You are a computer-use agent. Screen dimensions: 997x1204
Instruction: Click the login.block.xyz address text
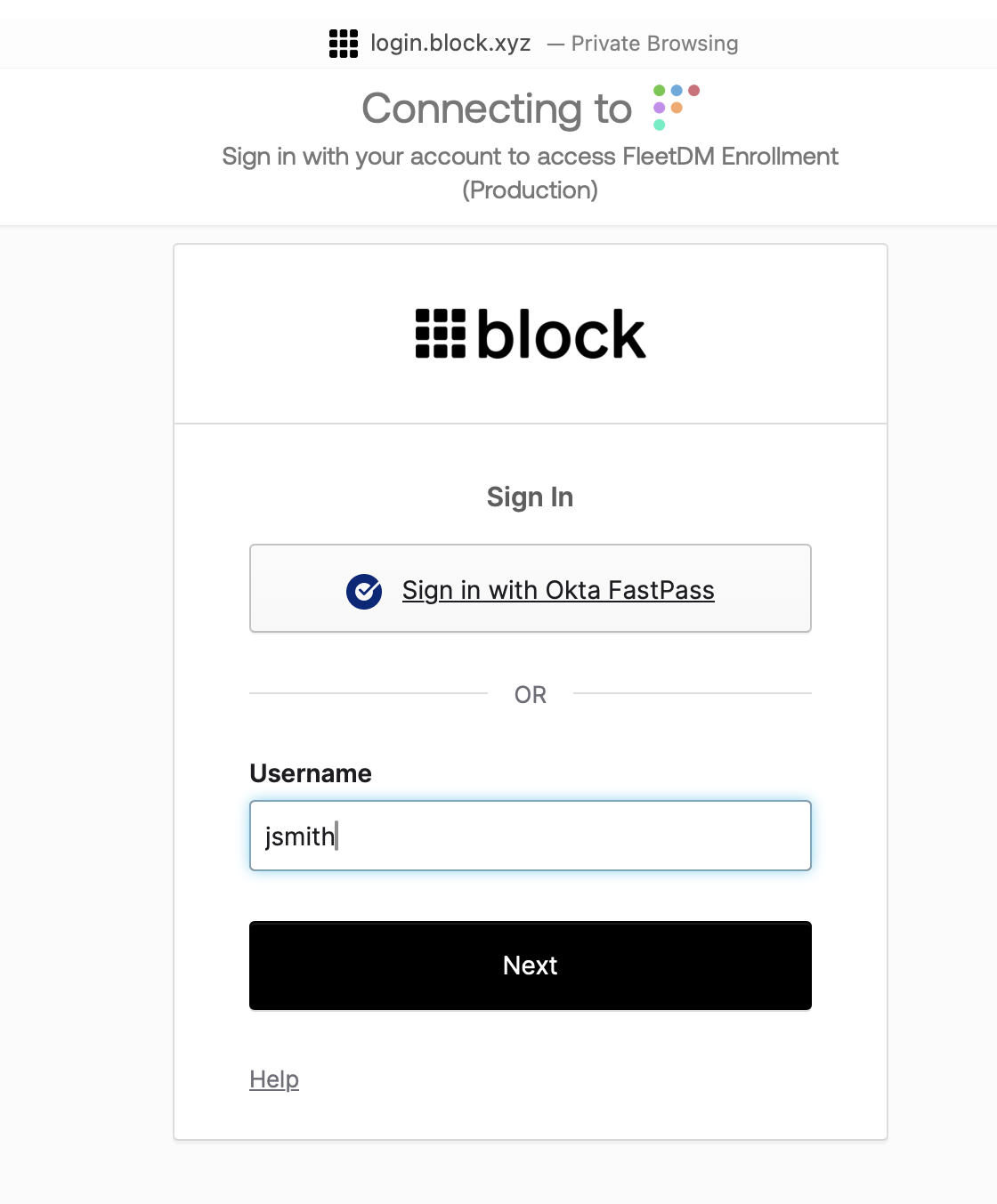pos(450,43)
